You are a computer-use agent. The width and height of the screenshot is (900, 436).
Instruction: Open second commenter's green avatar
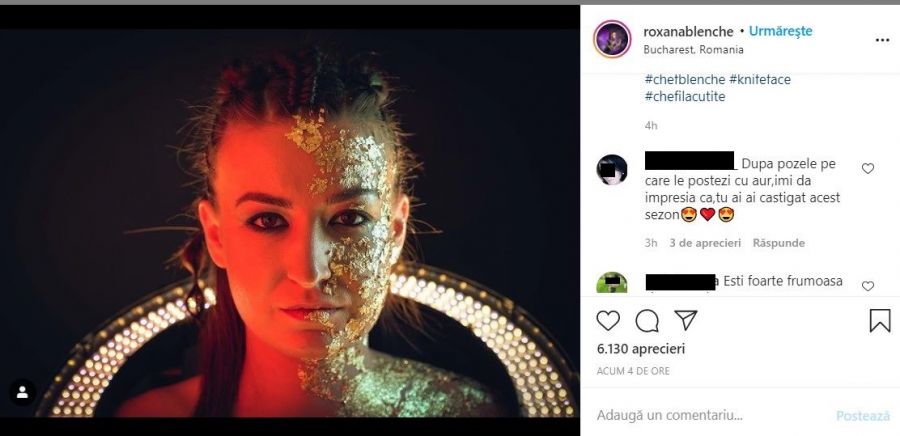click(x=612, y=283)
